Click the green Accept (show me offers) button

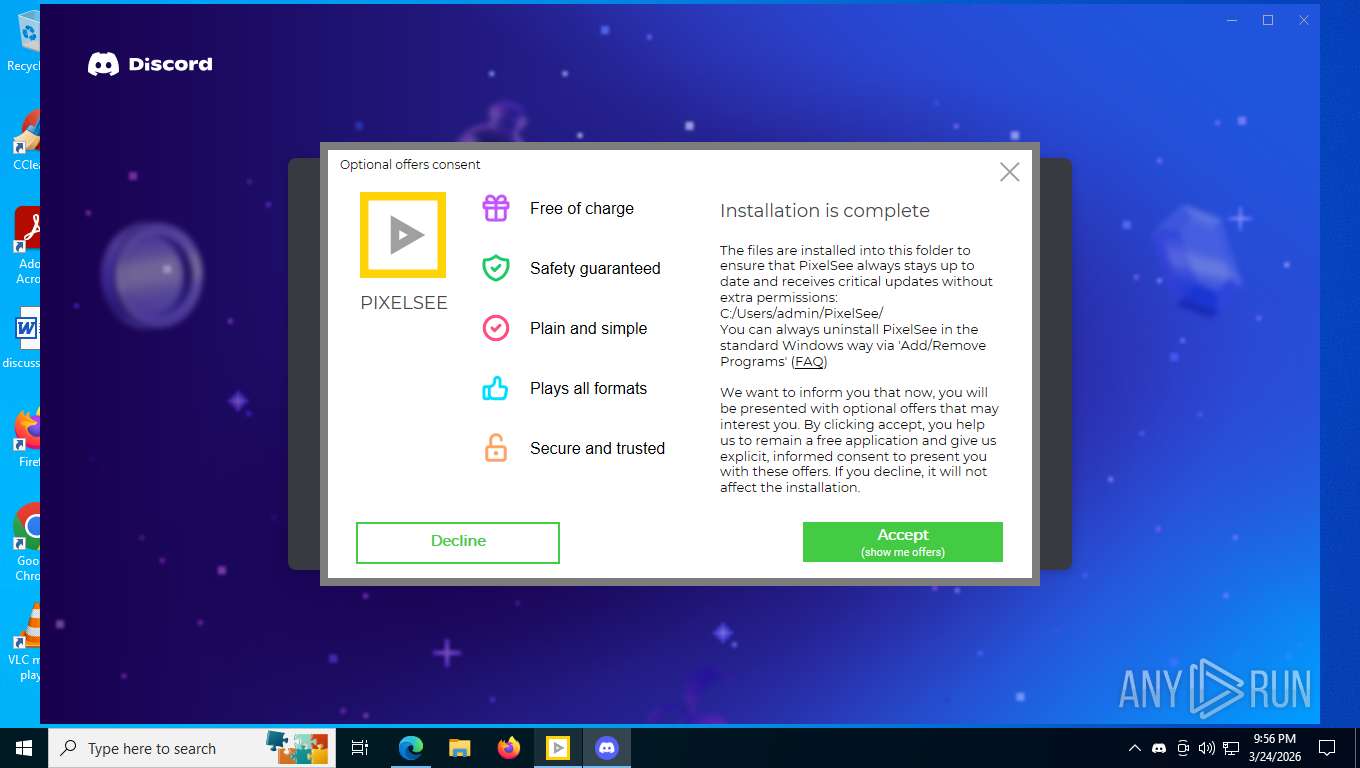(x=902, y=542)
